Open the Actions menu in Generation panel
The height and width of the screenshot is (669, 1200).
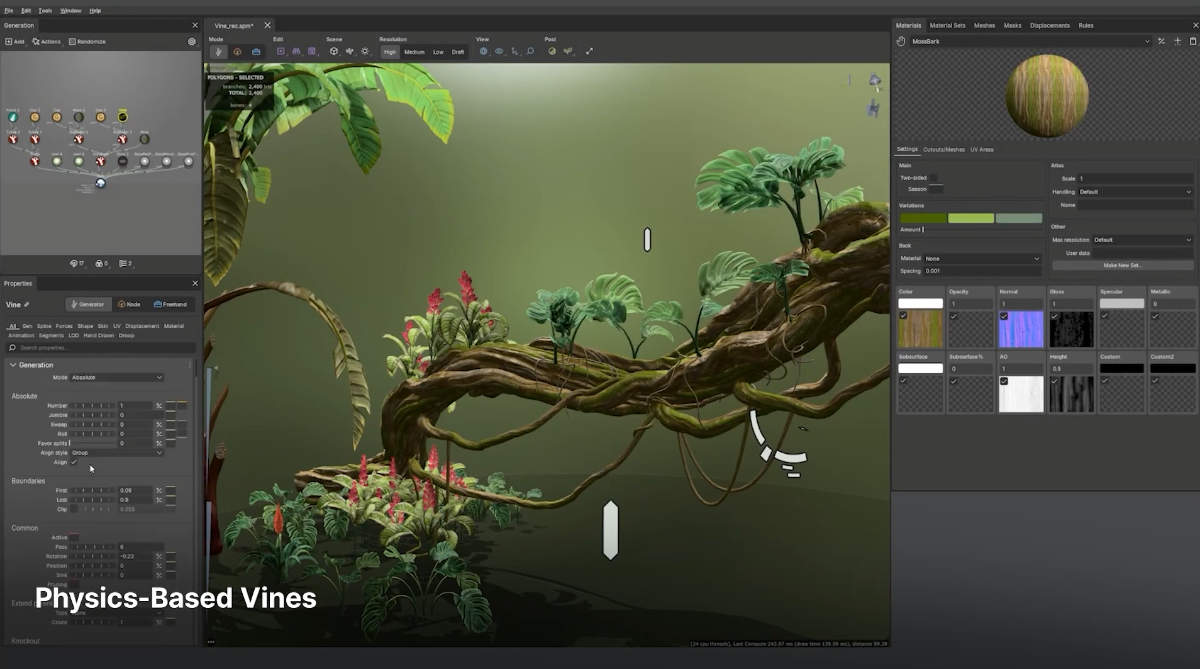coord(47,42)
